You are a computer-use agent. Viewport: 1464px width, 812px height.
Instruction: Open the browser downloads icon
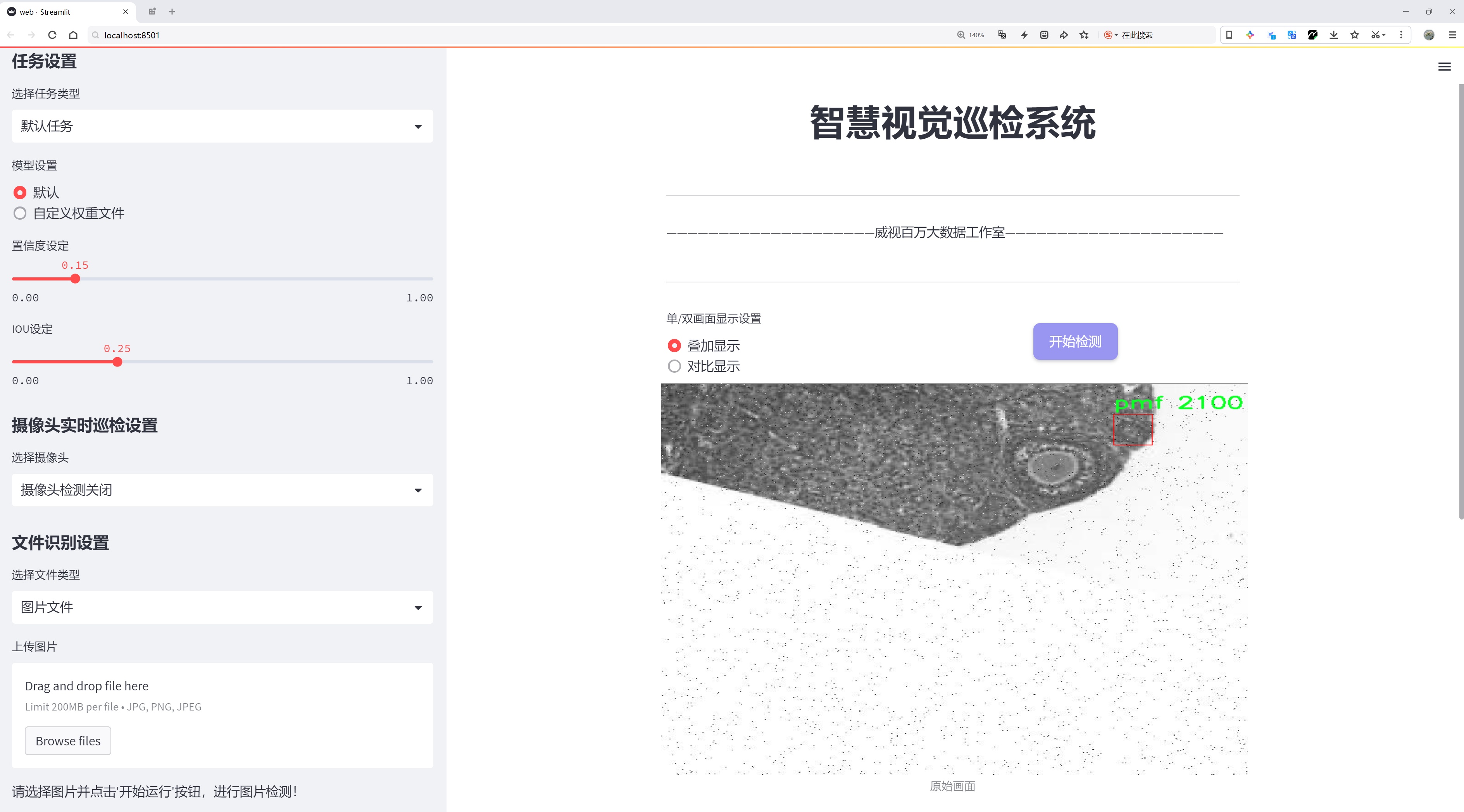click(x=1334, y=35)
